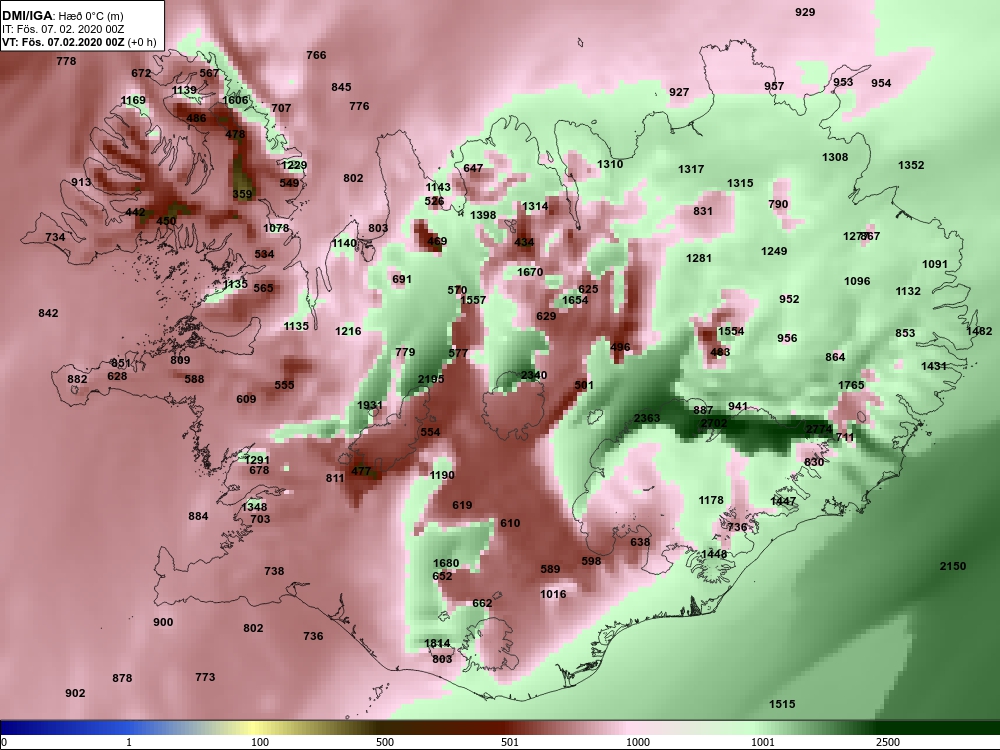Select the map value 1352
Image resolution: width=1000 pixels, height=750 pixels.
pyautogui.click(x=911, y=165)
